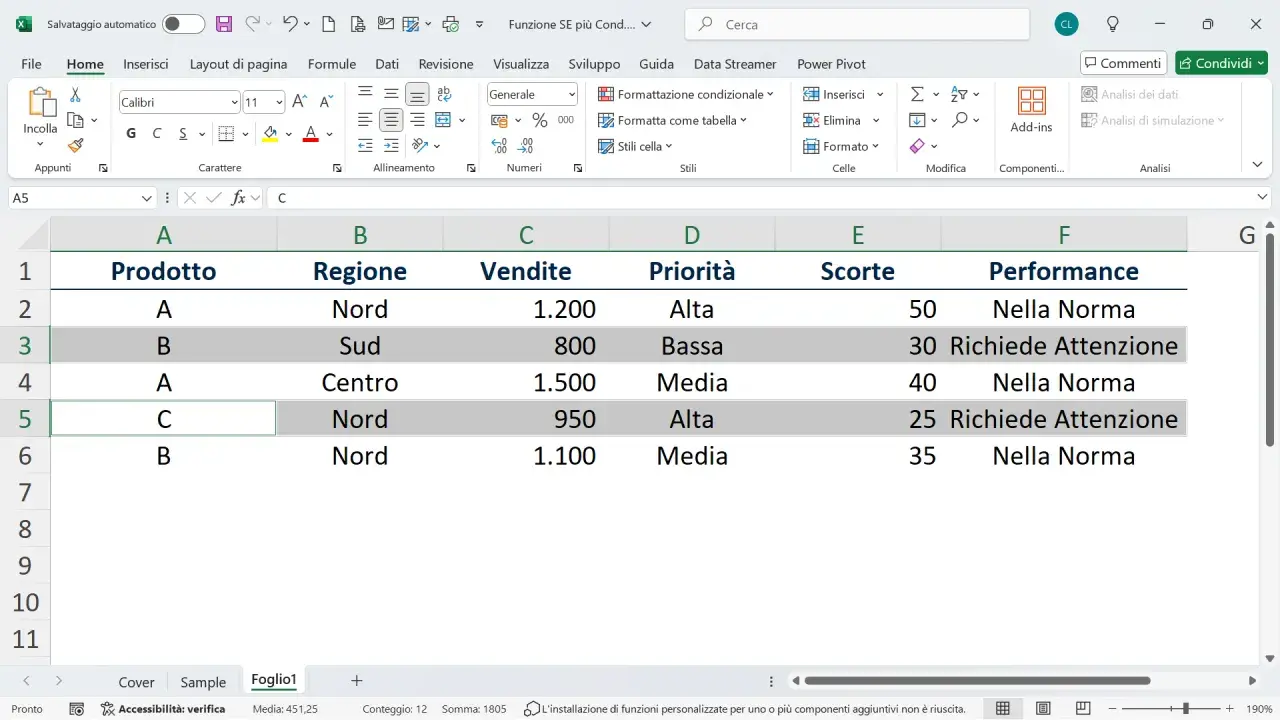Click decrease decimal places icon

click(525, 146)
